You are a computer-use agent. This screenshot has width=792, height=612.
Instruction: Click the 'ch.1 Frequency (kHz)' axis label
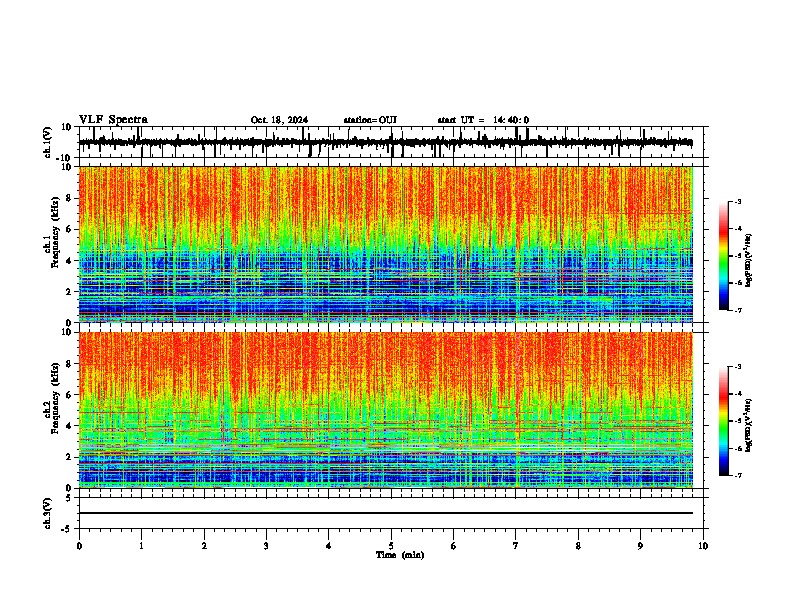52,232
